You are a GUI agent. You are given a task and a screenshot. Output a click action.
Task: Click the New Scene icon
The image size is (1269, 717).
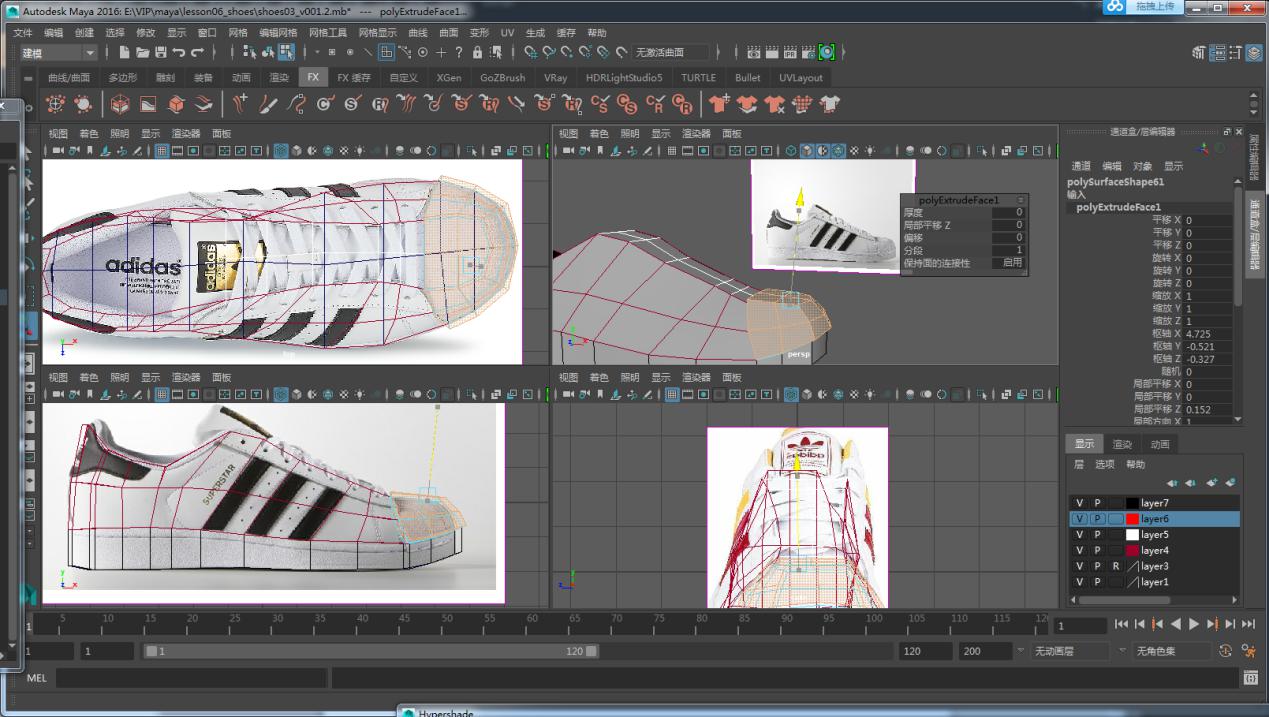(124, 52)
